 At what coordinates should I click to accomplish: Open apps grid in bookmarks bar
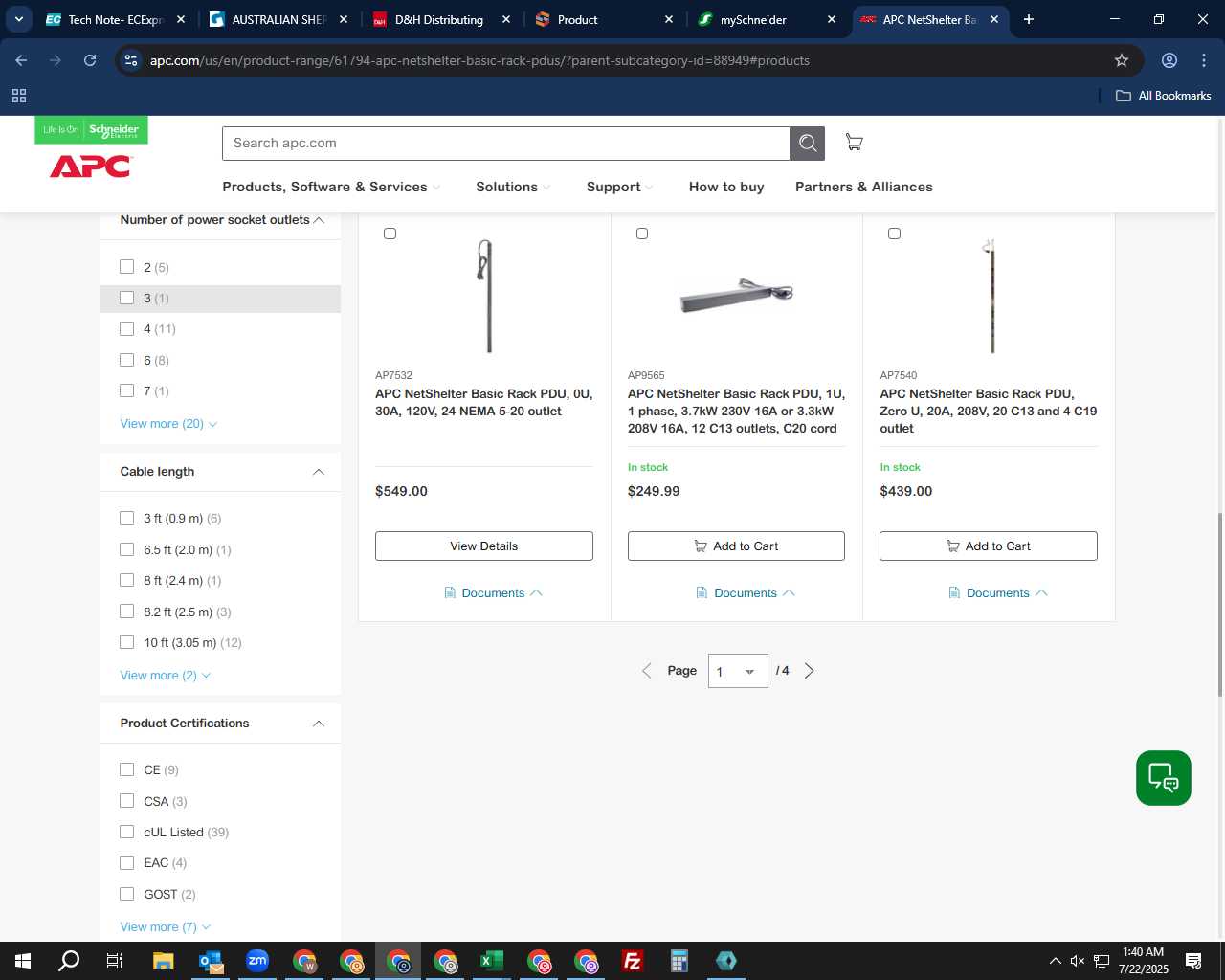point(19,96)
